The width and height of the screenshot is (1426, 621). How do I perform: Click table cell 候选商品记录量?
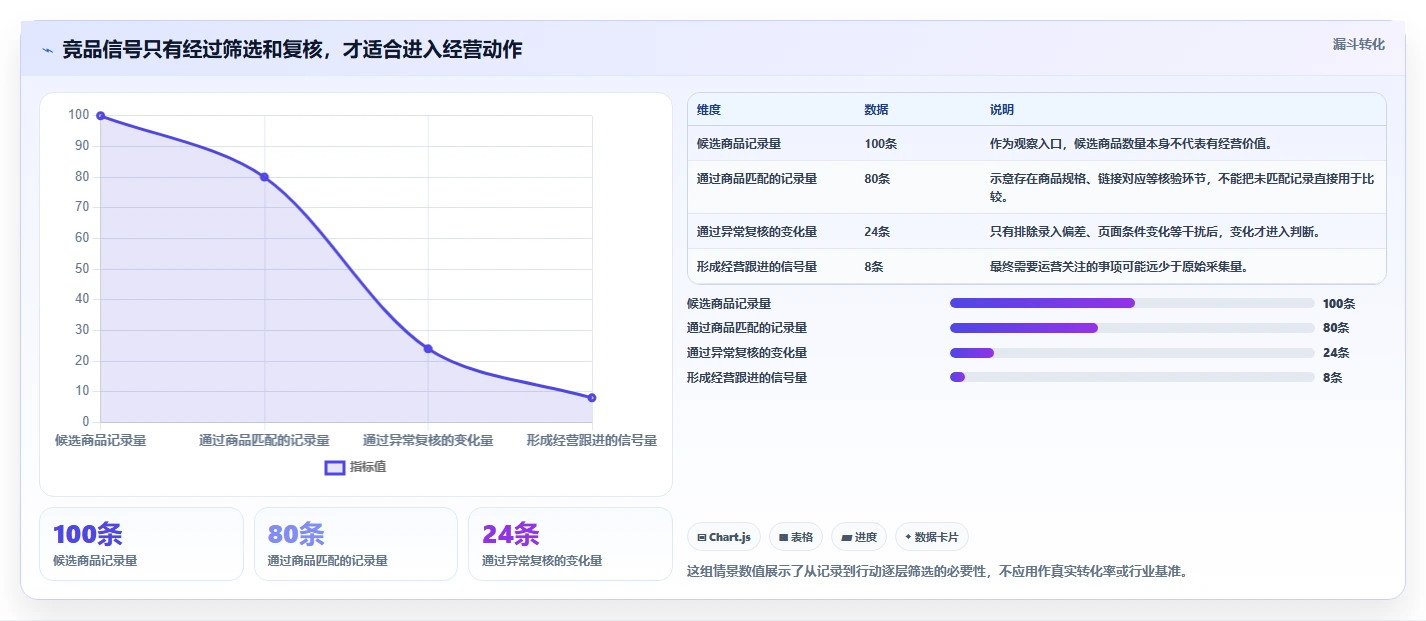tap(739, 144)
